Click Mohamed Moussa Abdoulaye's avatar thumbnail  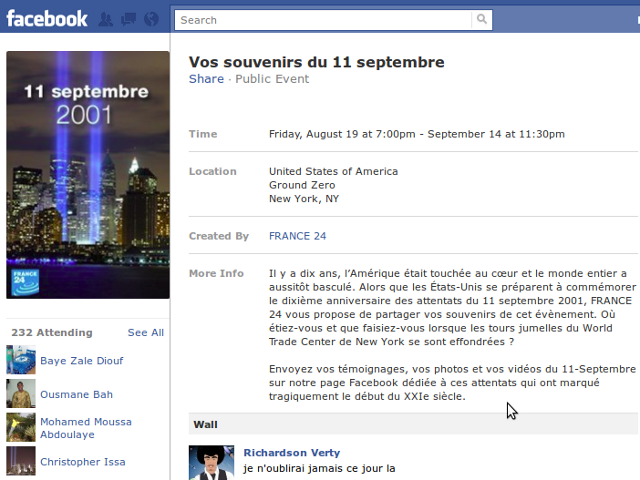pos(21,427)
